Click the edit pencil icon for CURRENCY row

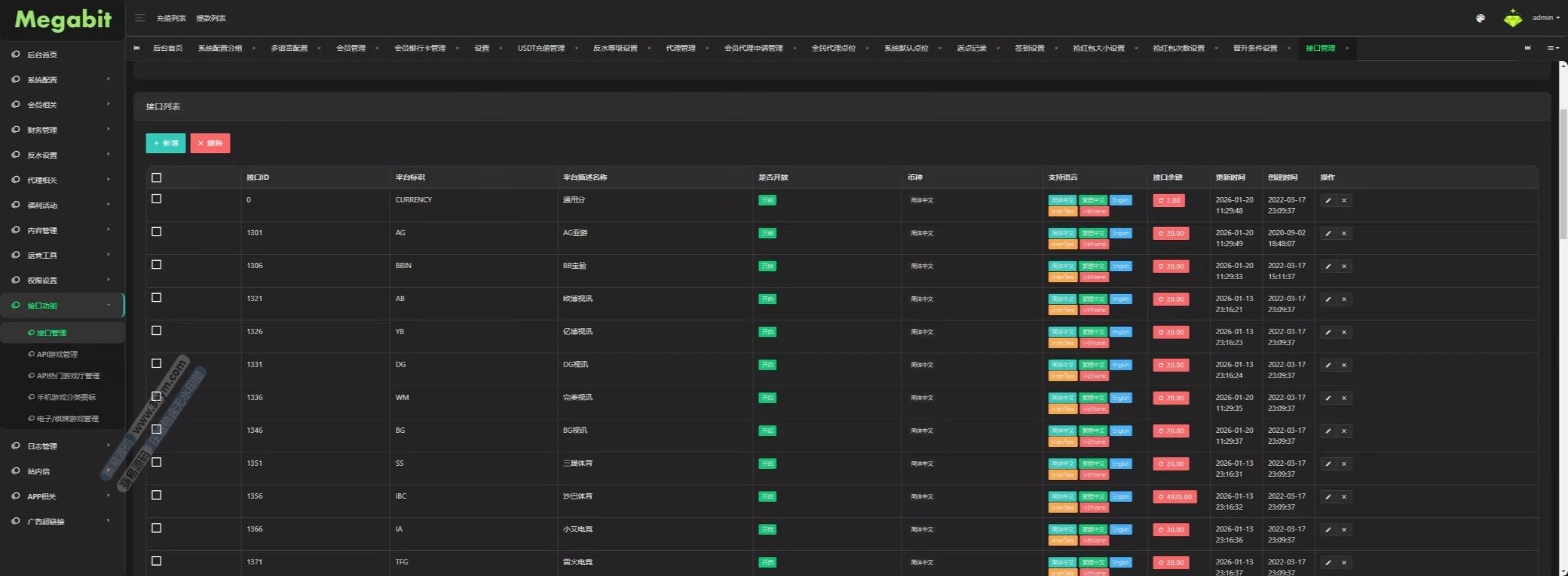[1328, 201]
